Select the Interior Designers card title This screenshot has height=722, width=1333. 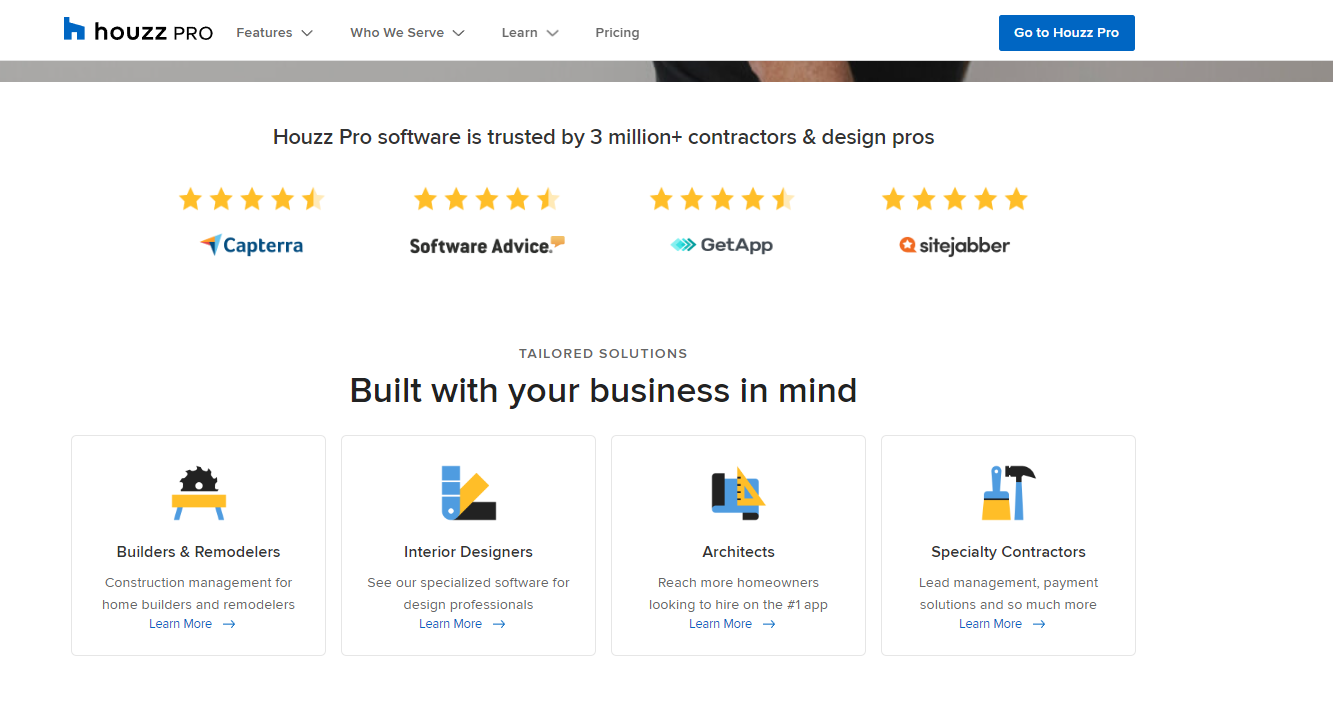click(x=468, y=552)
